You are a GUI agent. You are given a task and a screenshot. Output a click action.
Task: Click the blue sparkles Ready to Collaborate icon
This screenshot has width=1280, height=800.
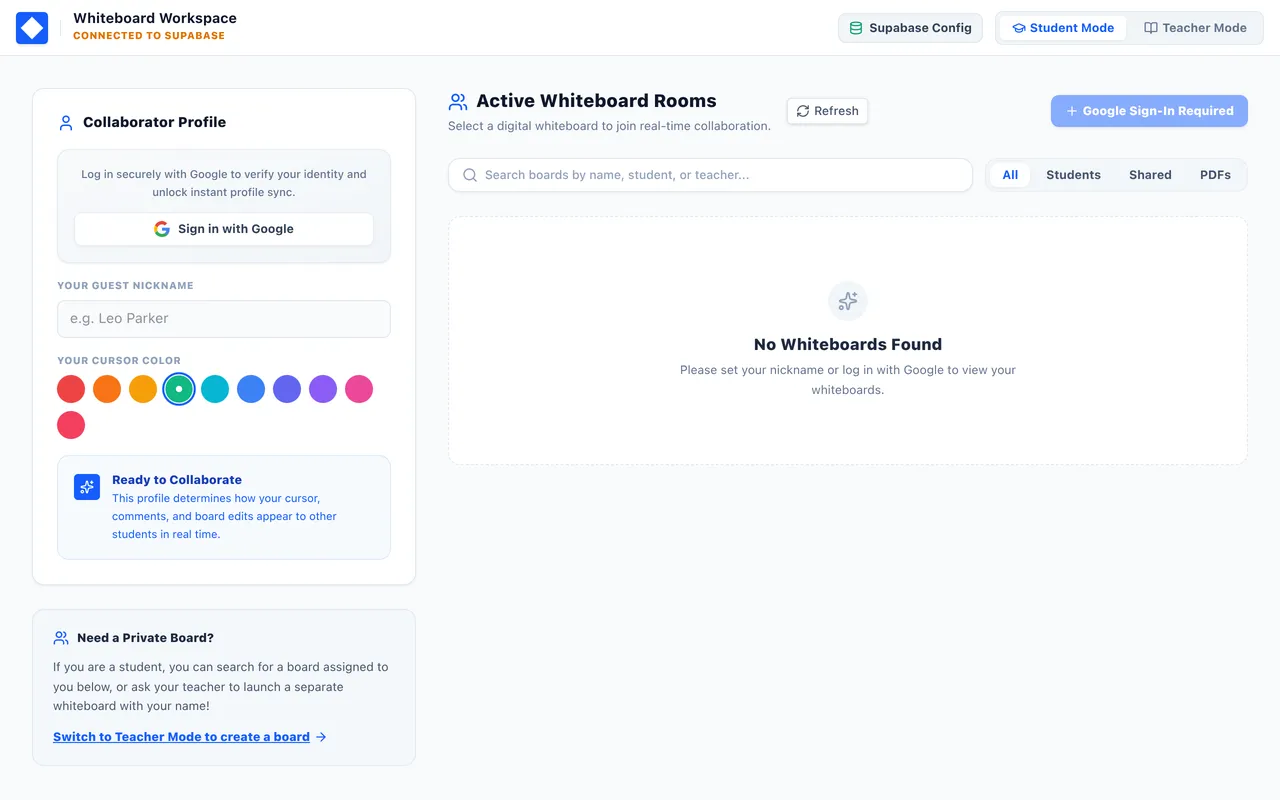87,487
